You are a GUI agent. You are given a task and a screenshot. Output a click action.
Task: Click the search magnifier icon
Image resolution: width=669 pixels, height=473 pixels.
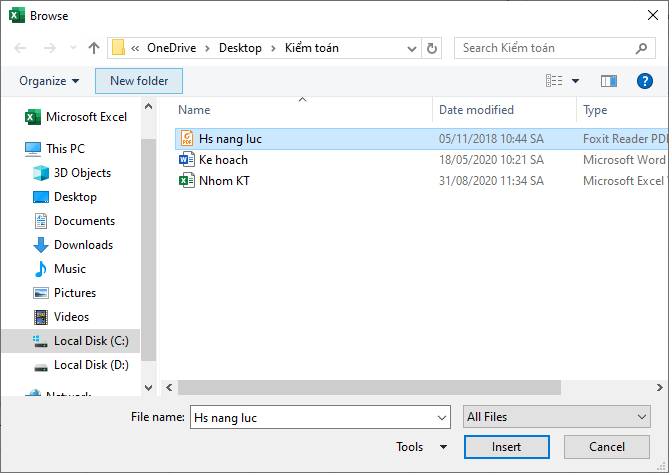click(641, 48)
